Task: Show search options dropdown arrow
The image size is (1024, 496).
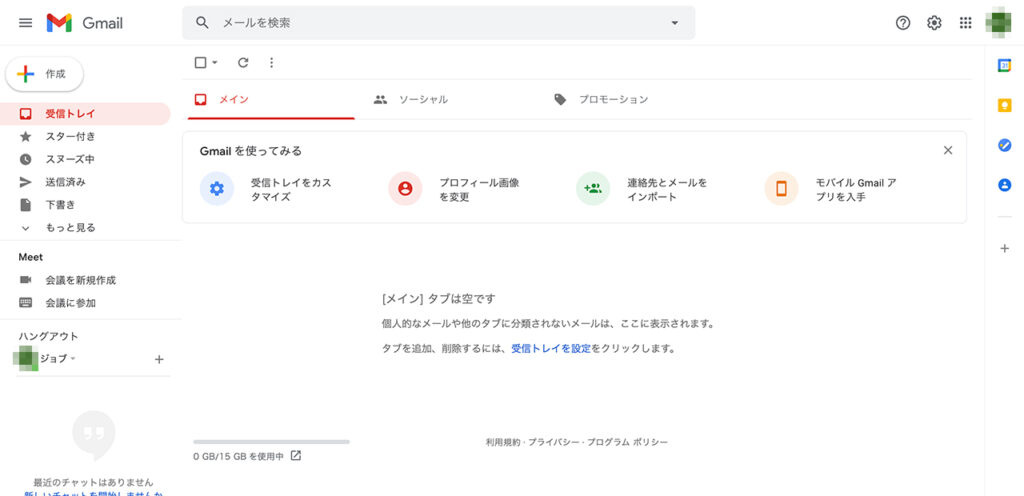Action: [675, 23]
